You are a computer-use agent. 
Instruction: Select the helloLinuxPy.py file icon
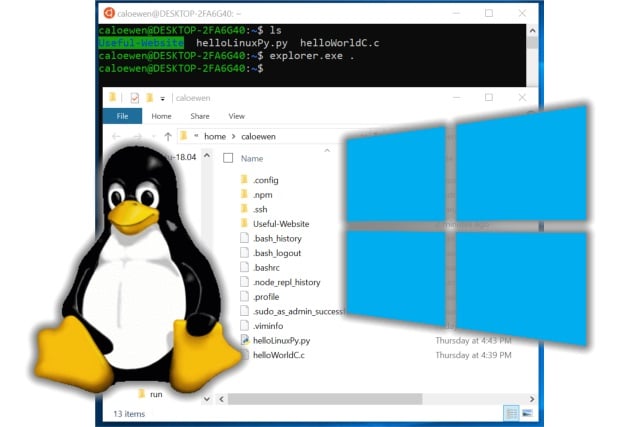point(245,340)
